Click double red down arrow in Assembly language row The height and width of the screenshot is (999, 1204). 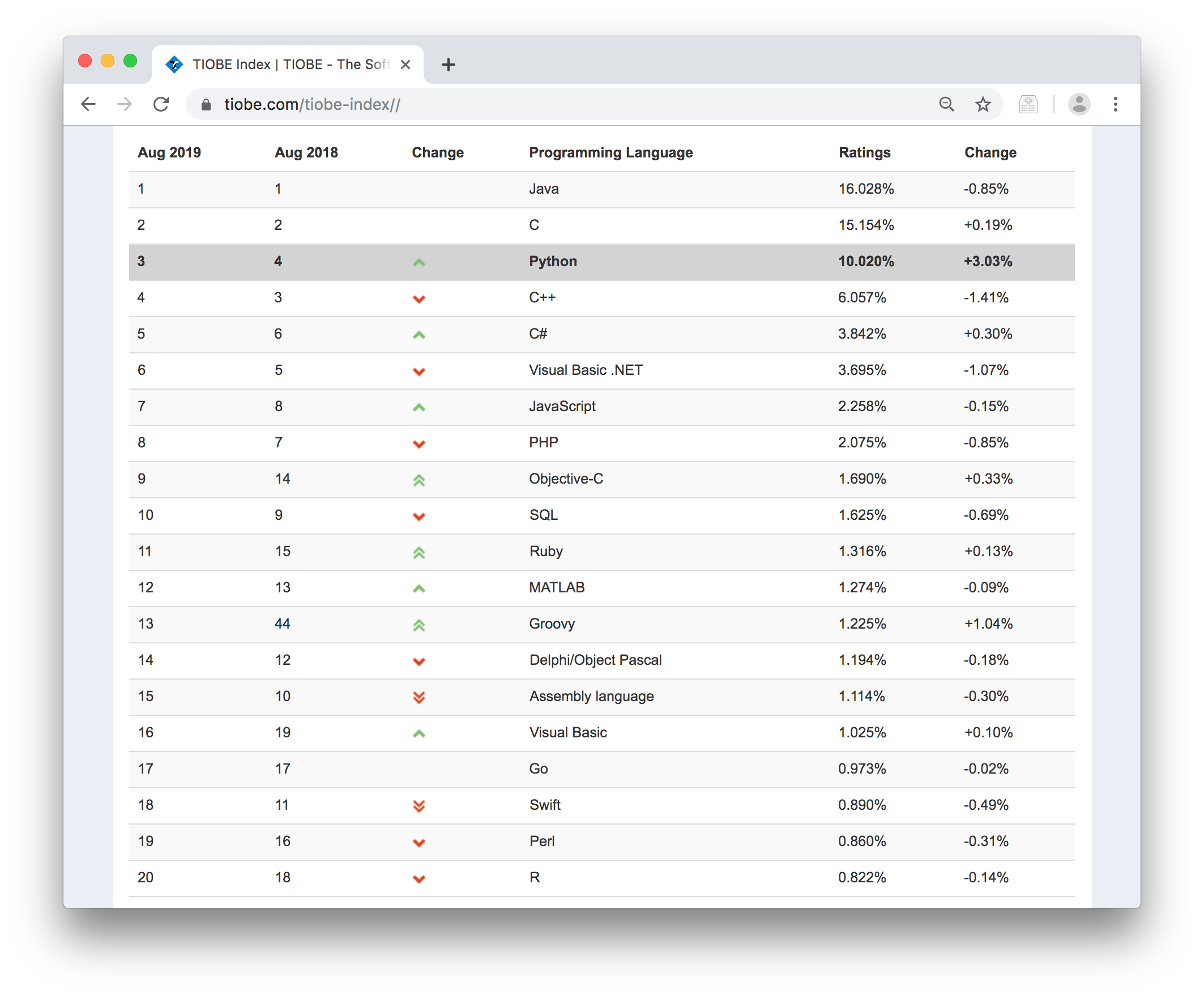(419, 697)
